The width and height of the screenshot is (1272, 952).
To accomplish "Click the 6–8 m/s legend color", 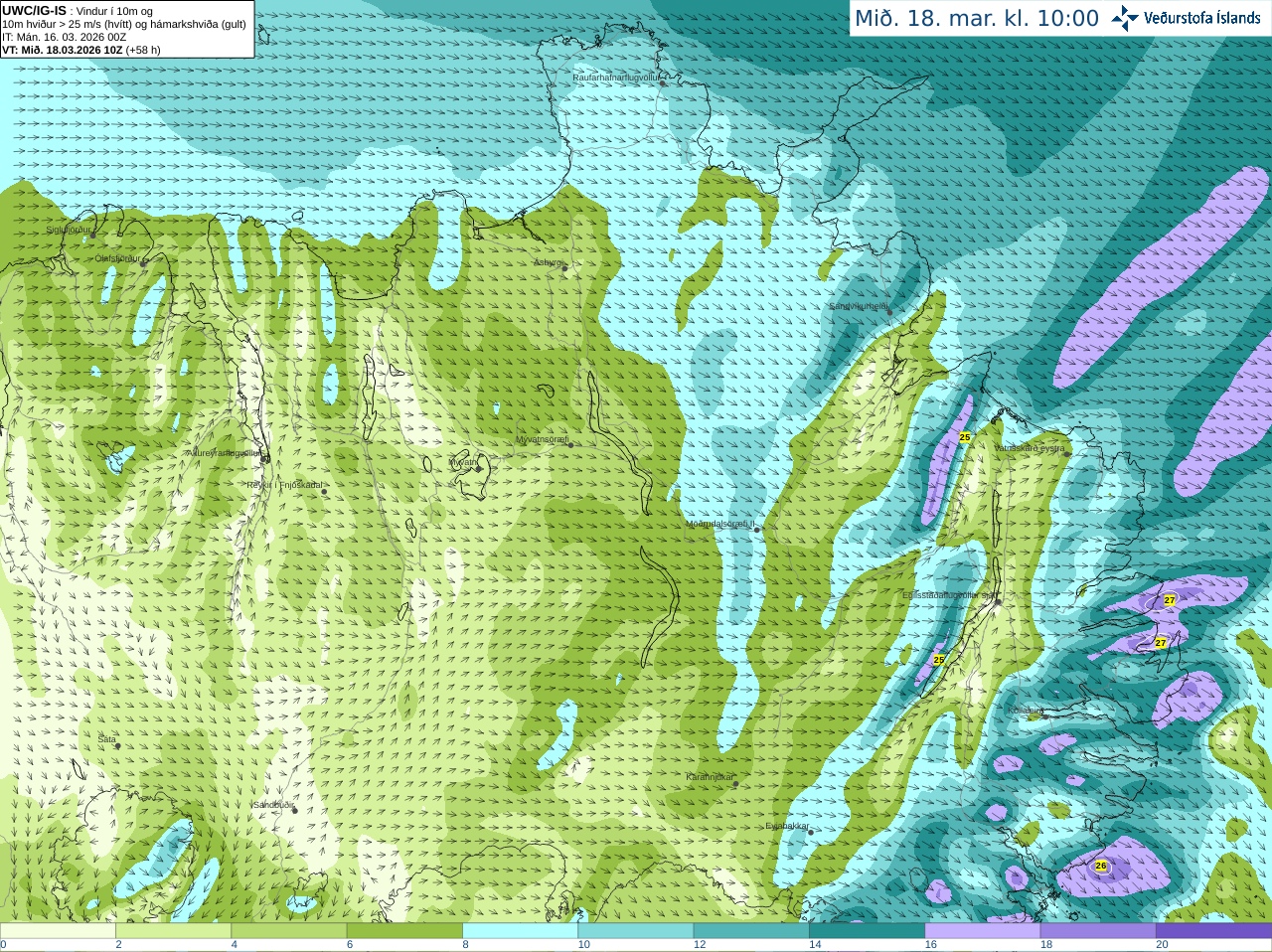I will tap(404, 930).
